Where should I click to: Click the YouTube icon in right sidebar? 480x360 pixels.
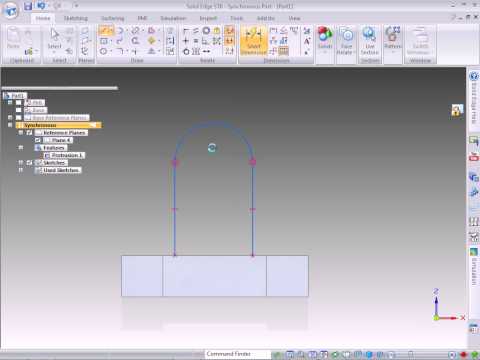474,156
